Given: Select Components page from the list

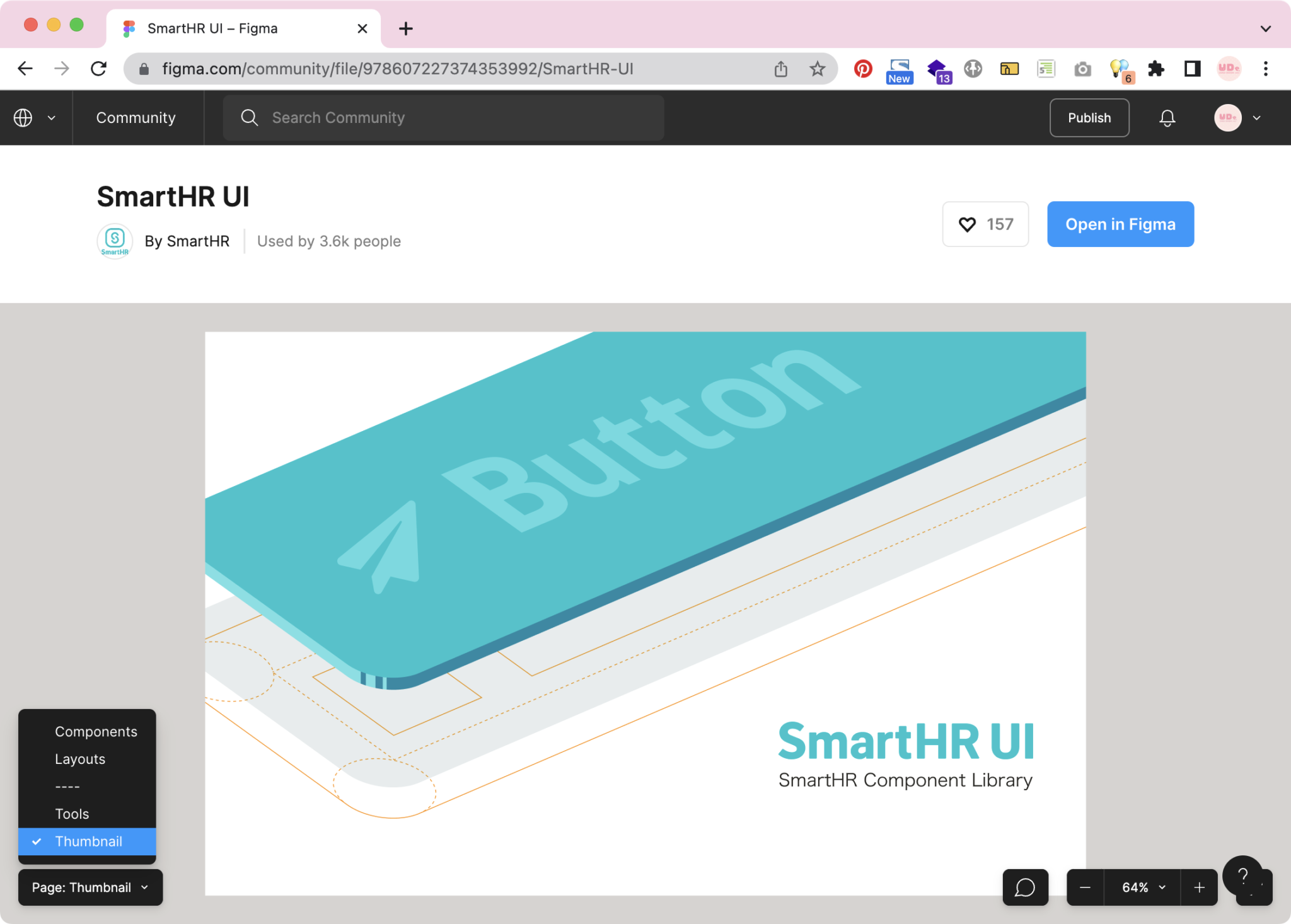Looking at the screenshot, I should click(96, 732).
